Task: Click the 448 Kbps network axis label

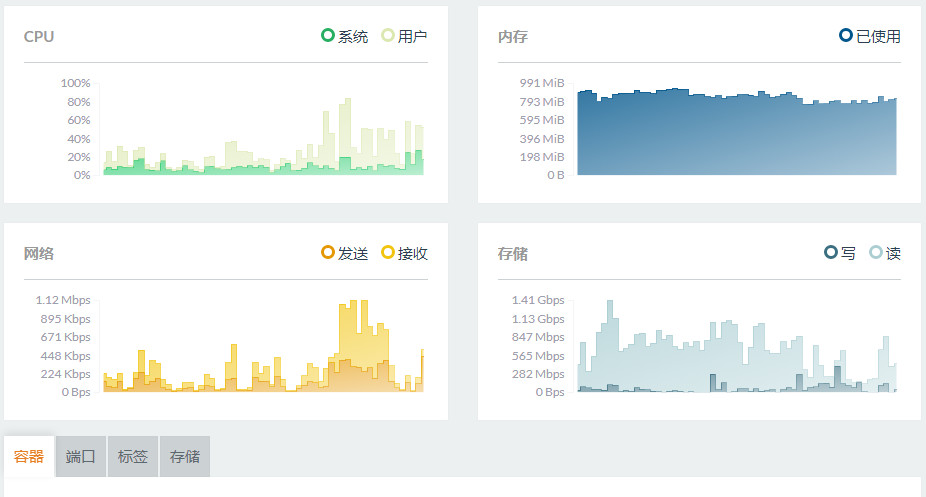Action: [x=66, y=357]
